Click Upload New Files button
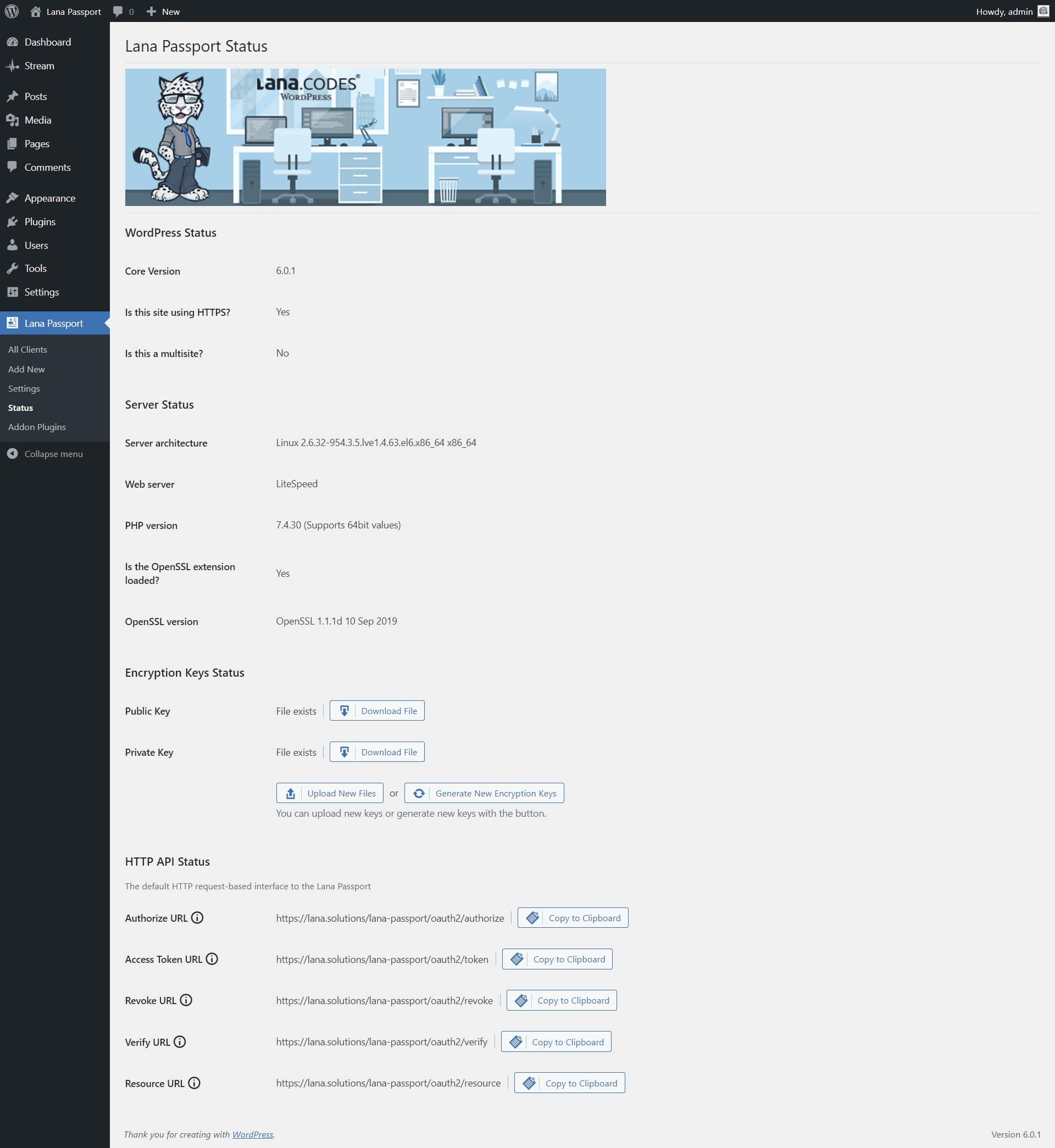The image size is (1055, 1148). coord(329,793)
